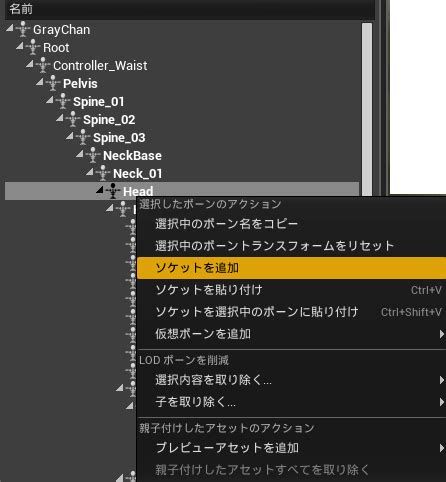Open プレビューアセットを追加 submenu
The width and height of the screenshot is (446, 482).
pyautogui.click(x=292, y=448)
